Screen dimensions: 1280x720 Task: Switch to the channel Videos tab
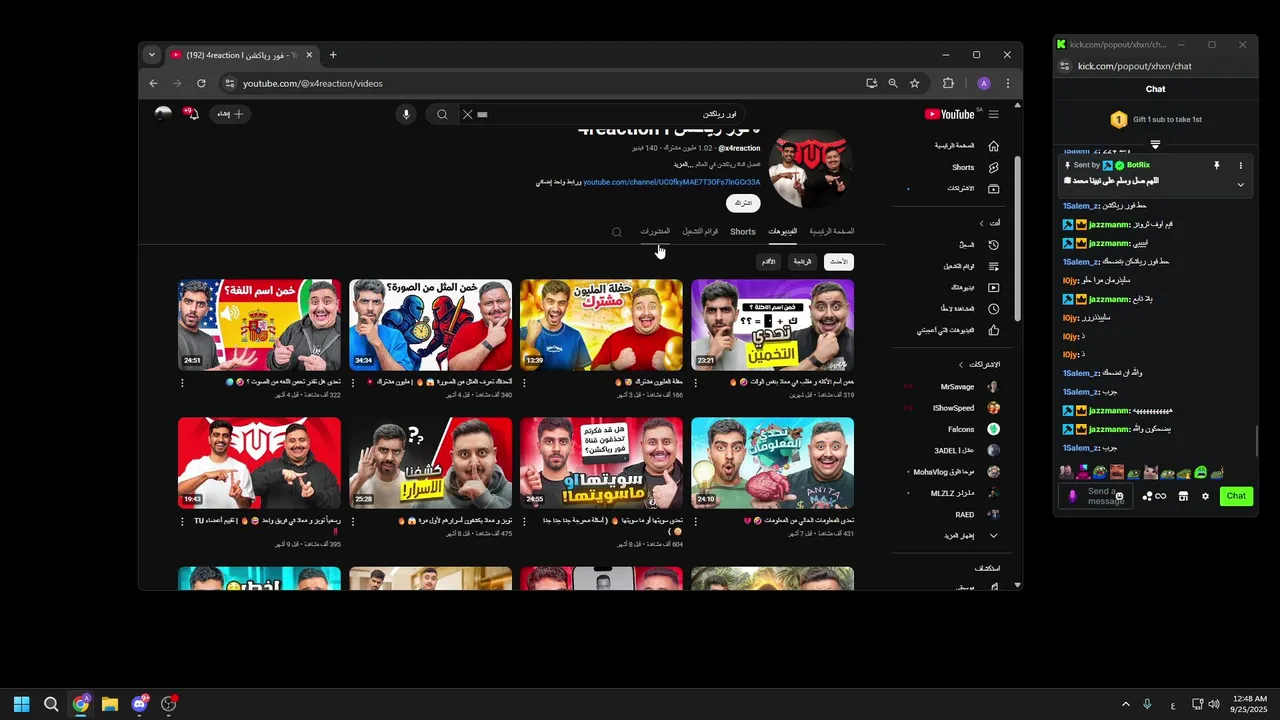782,231
